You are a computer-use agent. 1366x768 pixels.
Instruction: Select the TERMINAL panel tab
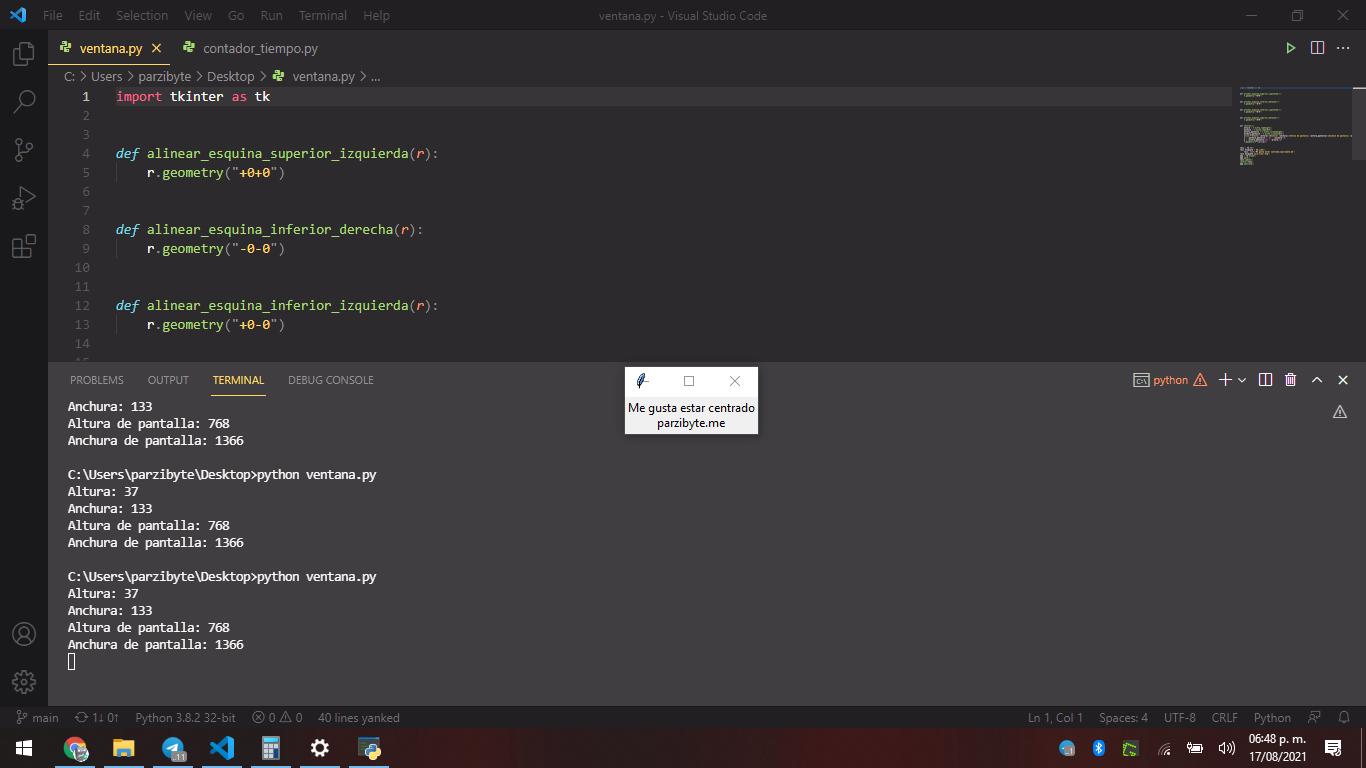click(238, 380)
